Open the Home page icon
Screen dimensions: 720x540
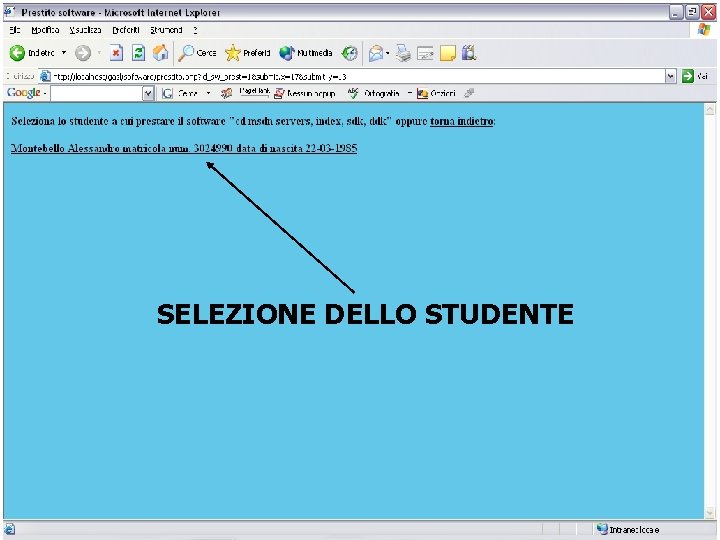[160, 53]
